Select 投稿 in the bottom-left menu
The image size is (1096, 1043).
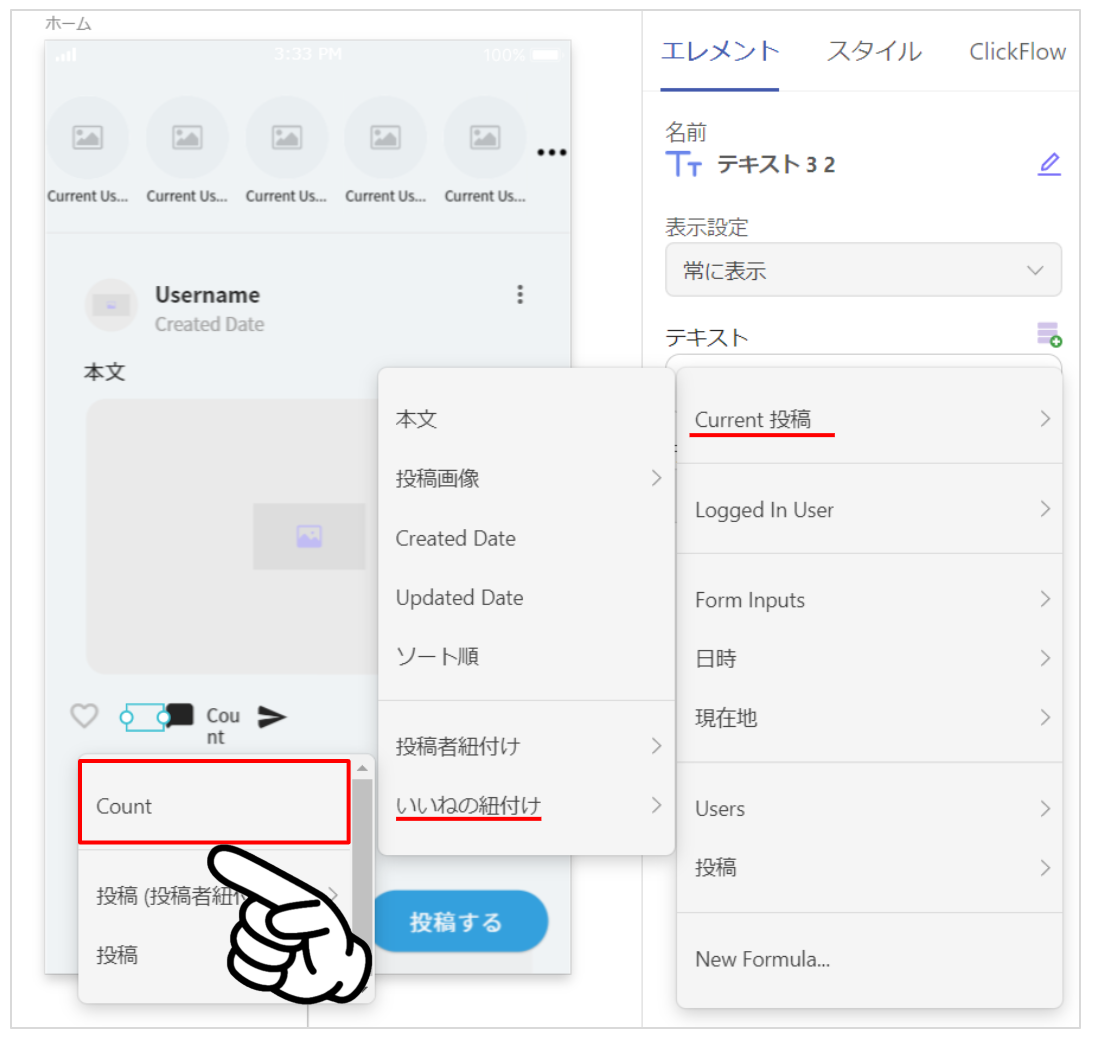point(215,955)
